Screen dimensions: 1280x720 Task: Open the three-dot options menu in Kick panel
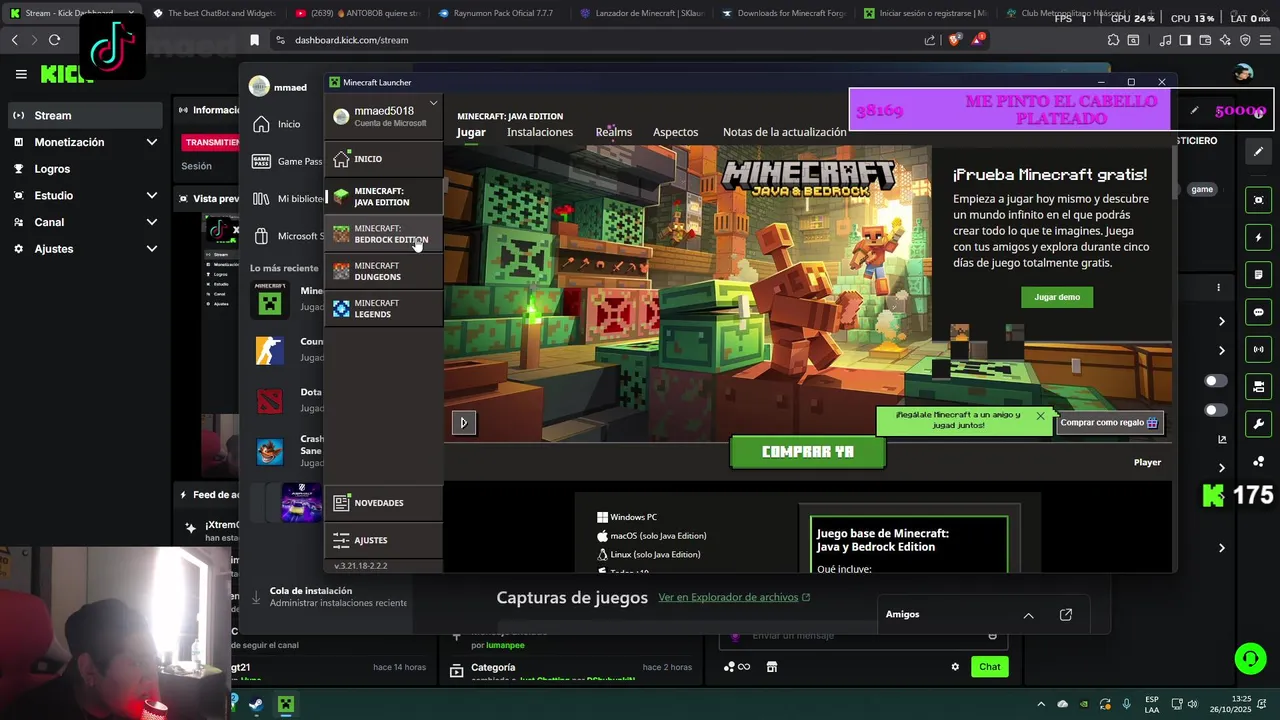click(x=1218, y=288)
